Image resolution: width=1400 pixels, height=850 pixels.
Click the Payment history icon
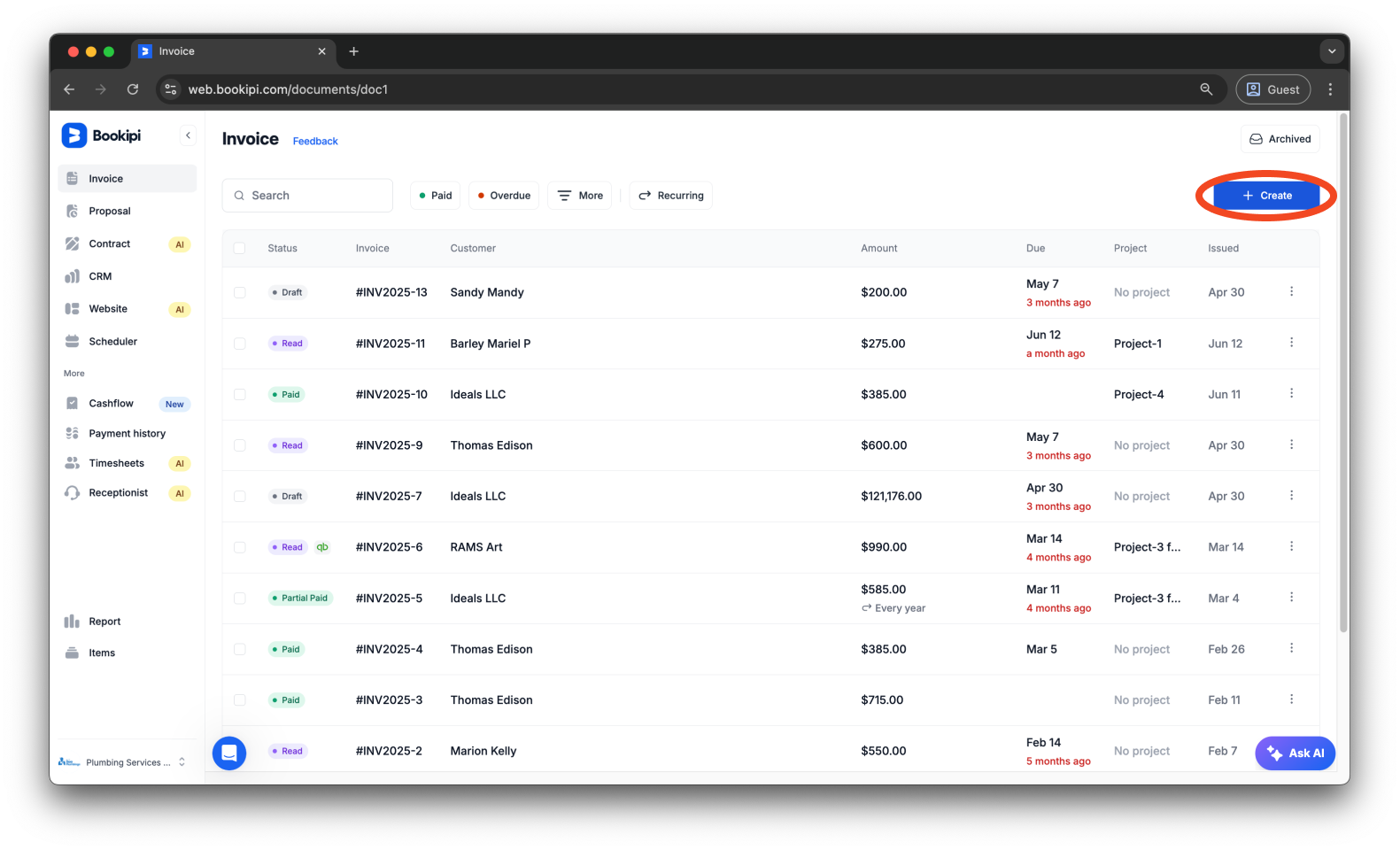click(73, 434)
